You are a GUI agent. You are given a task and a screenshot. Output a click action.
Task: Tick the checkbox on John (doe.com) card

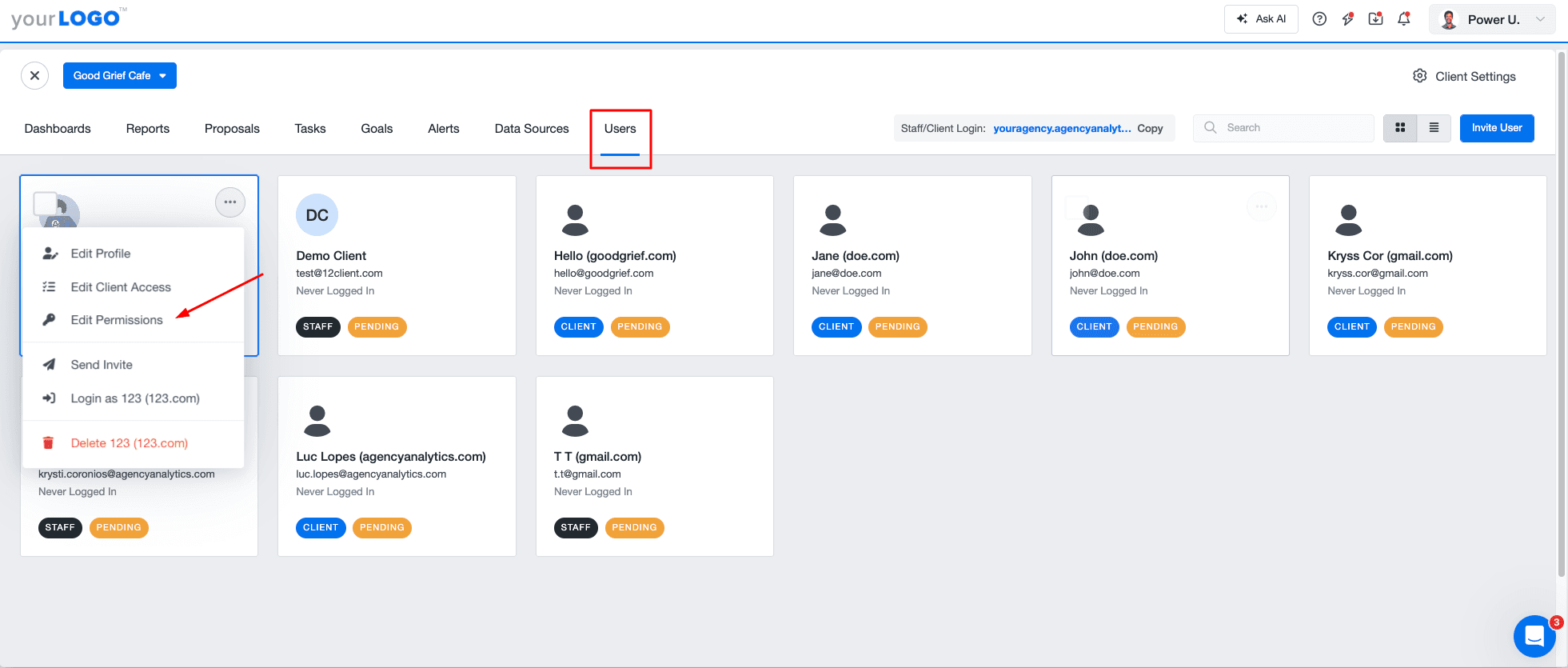(1077, 208)
